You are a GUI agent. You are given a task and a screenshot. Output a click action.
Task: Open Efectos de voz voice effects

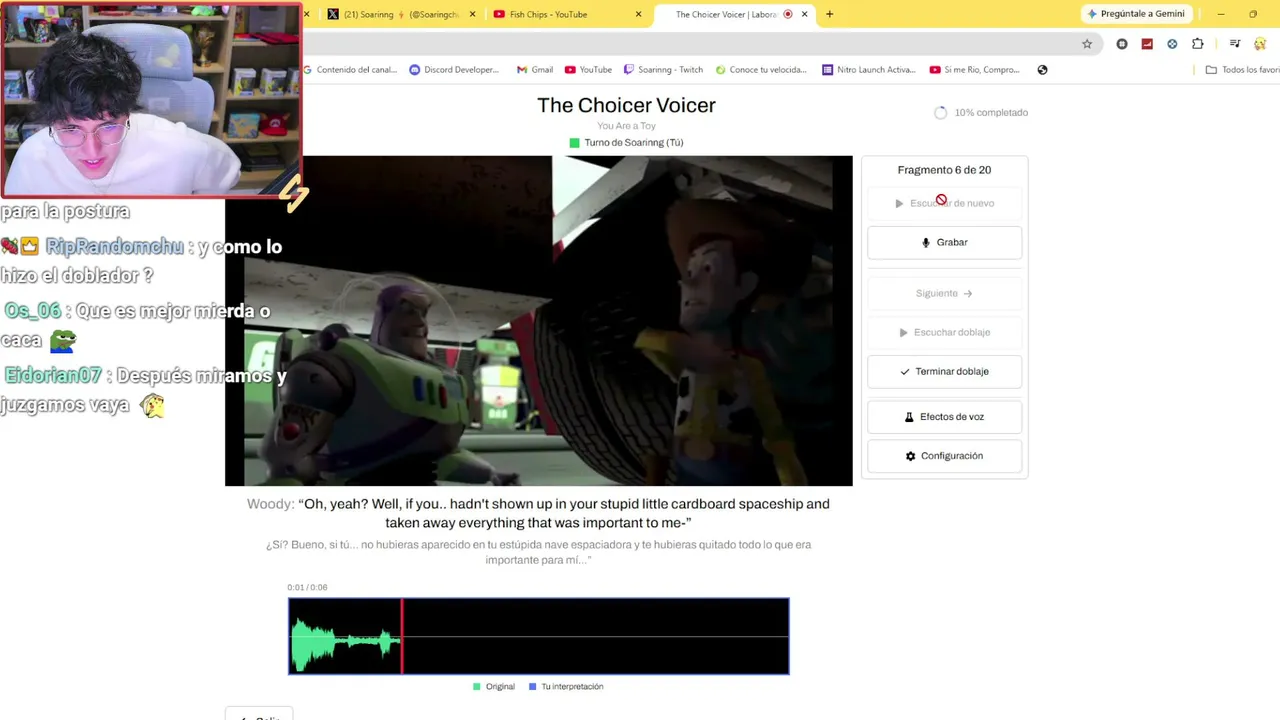[x=944, y=417]
